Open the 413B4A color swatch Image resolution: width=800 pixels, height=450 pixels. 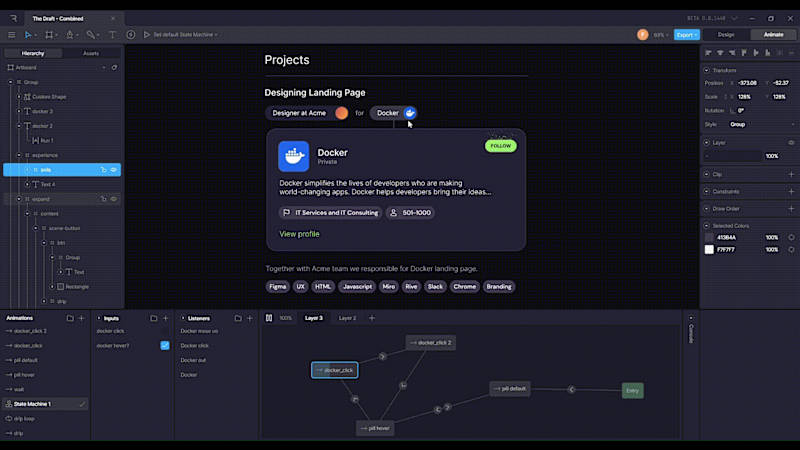coord(709,237)
